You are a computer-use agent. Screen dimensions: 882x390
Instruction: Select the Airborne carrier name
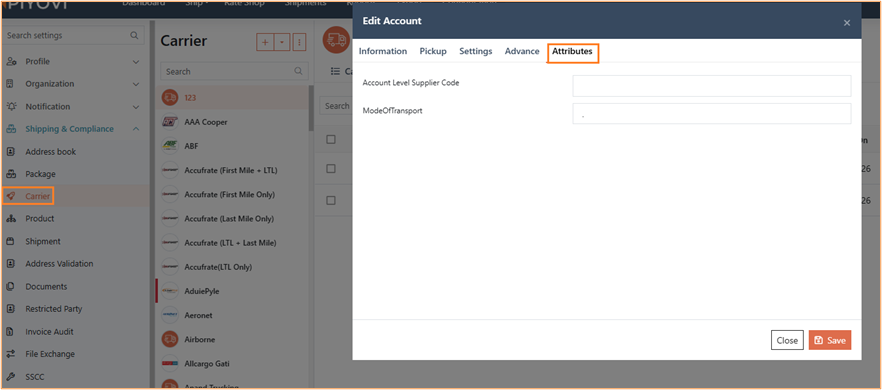(200, 339)
